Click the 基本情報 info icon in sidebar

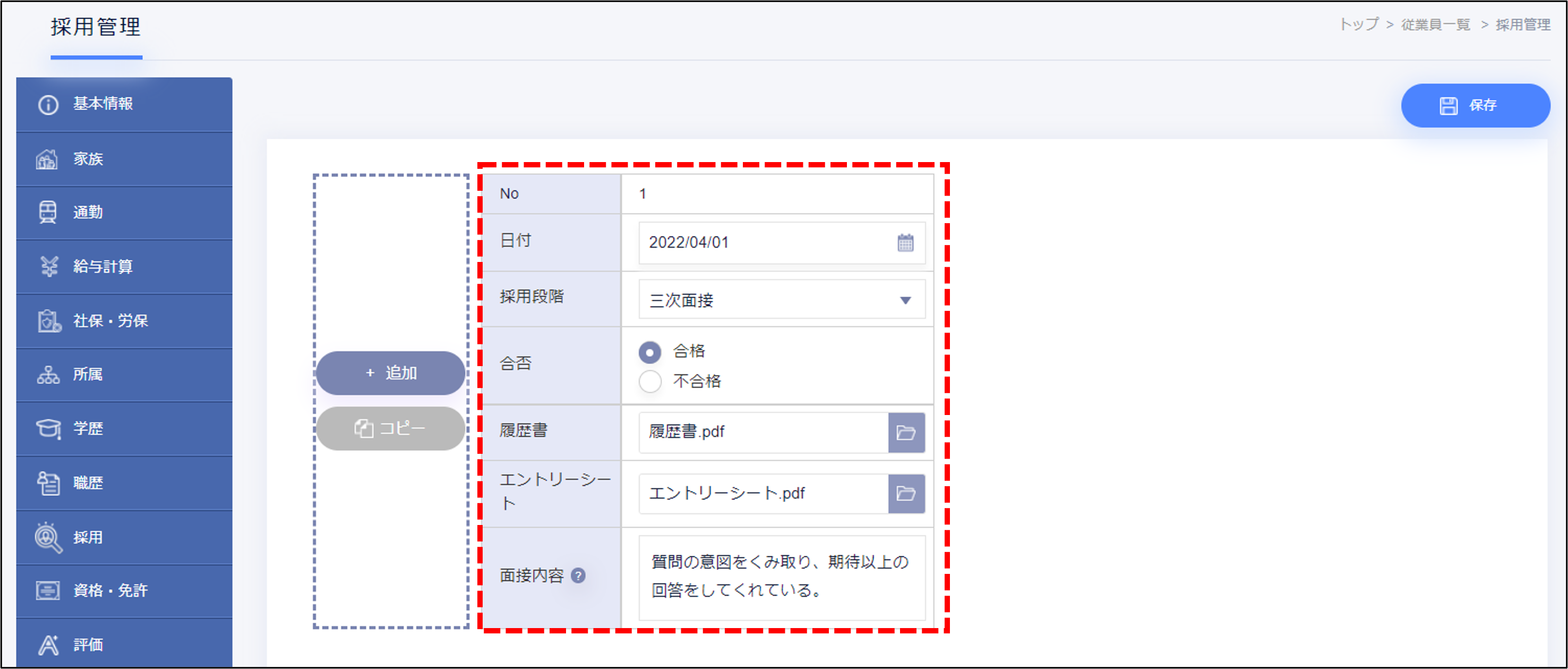point(48,104)
